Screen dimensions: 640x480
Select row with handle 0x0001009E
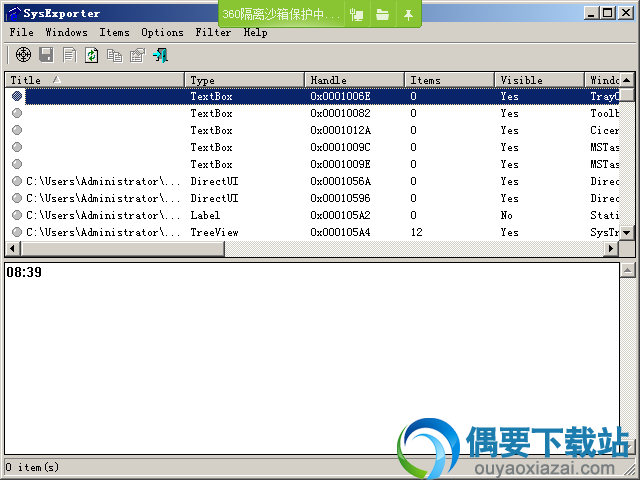312,164
